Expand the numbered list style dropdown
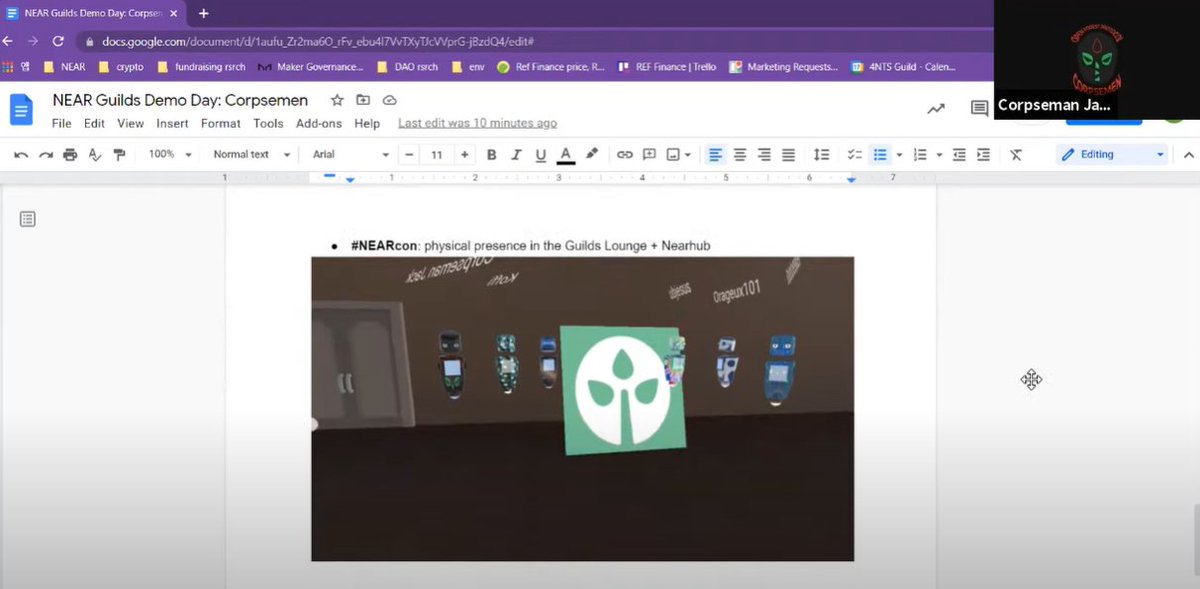1200x589 pixels. 940,155
